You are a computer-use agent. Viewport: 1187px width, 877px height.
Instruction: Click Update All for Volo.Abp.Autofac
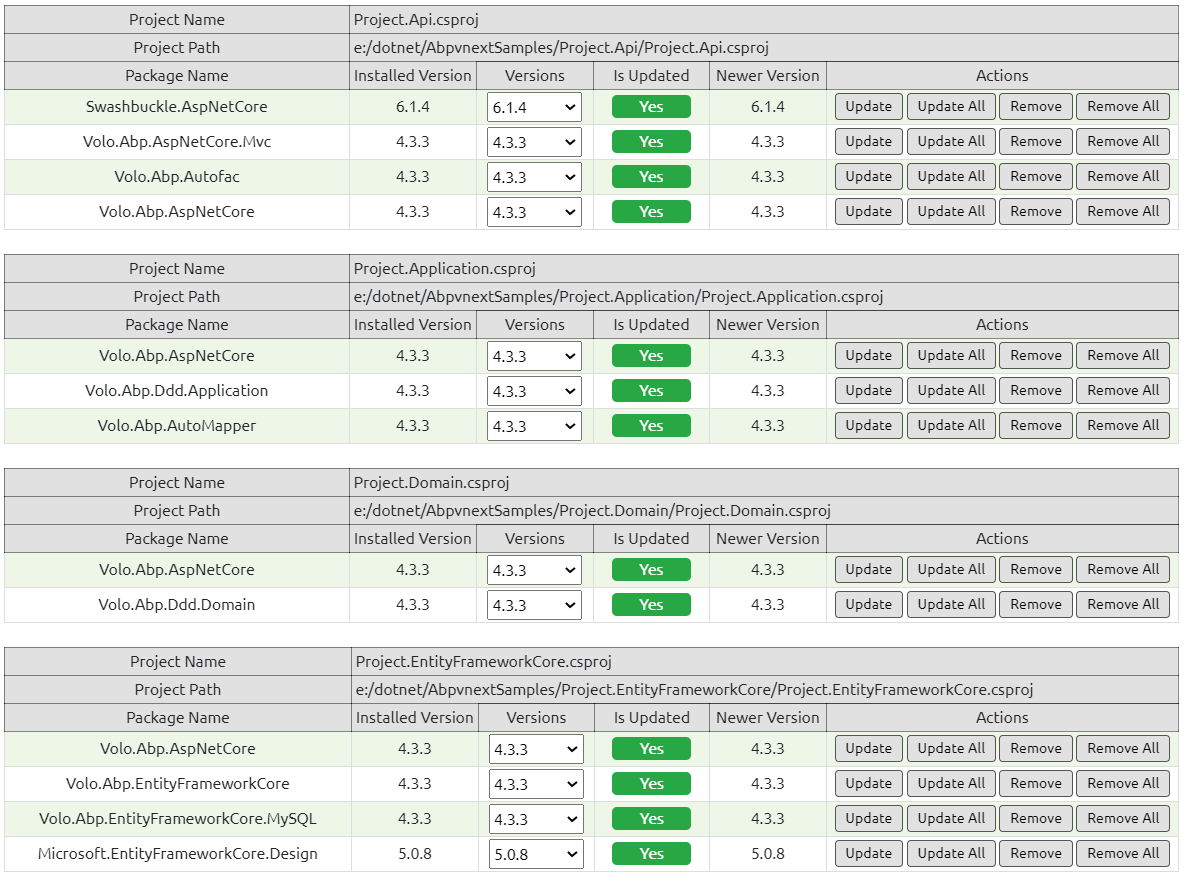coord(951,176)
